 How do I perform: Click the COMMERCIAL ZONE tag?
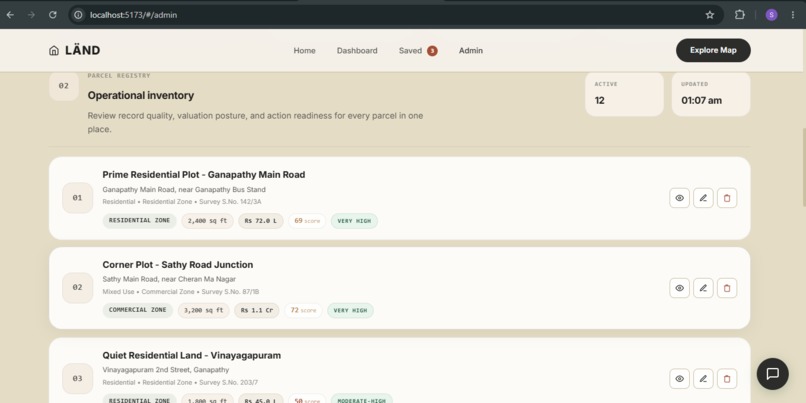[x=137, y=310]
